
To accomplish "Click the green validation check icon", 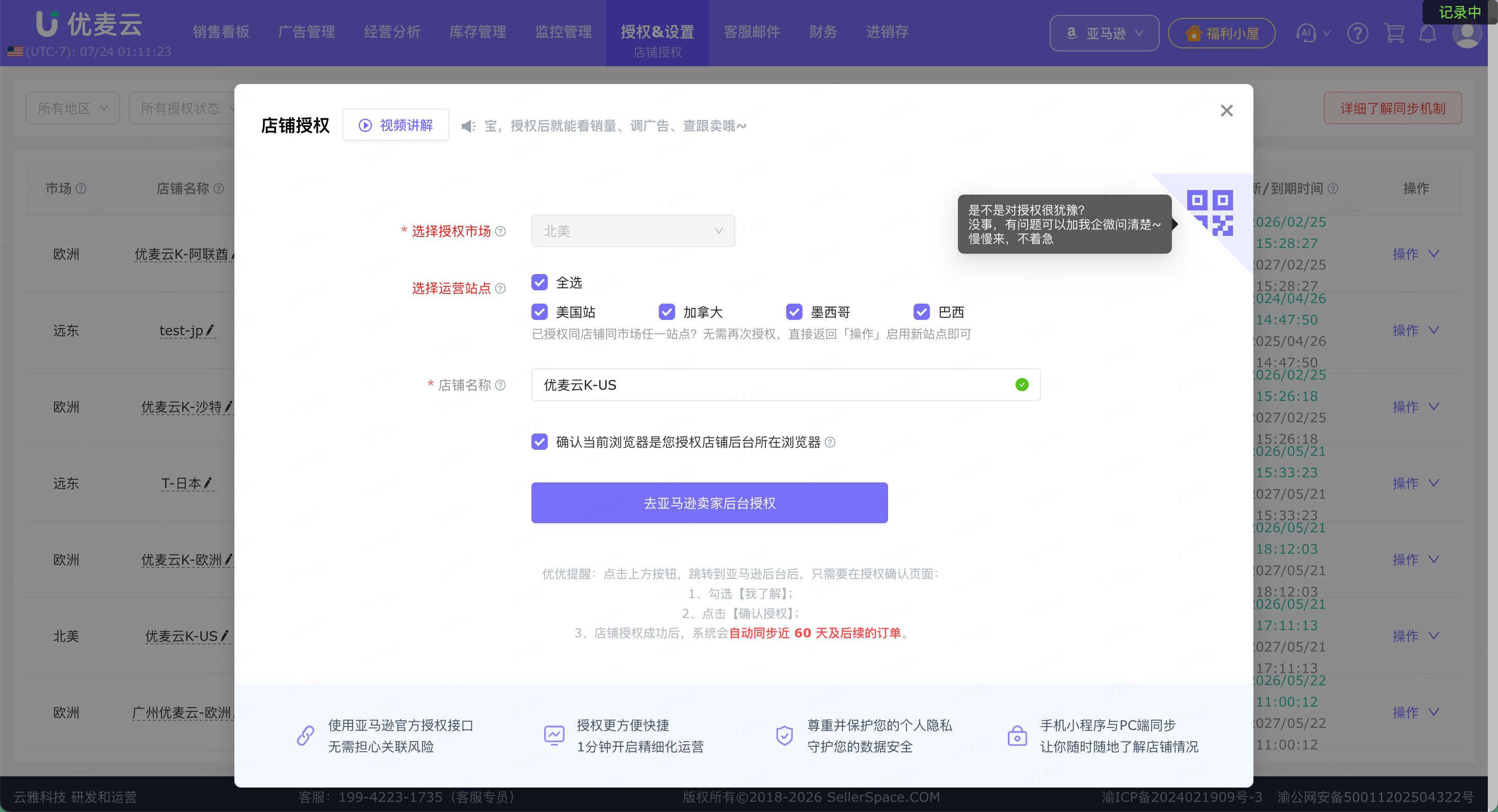I will tap(1022, 385).
